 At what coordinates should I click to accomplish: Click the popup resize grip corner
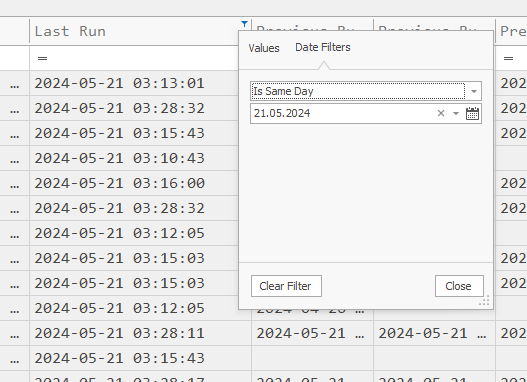coord(484,300)
